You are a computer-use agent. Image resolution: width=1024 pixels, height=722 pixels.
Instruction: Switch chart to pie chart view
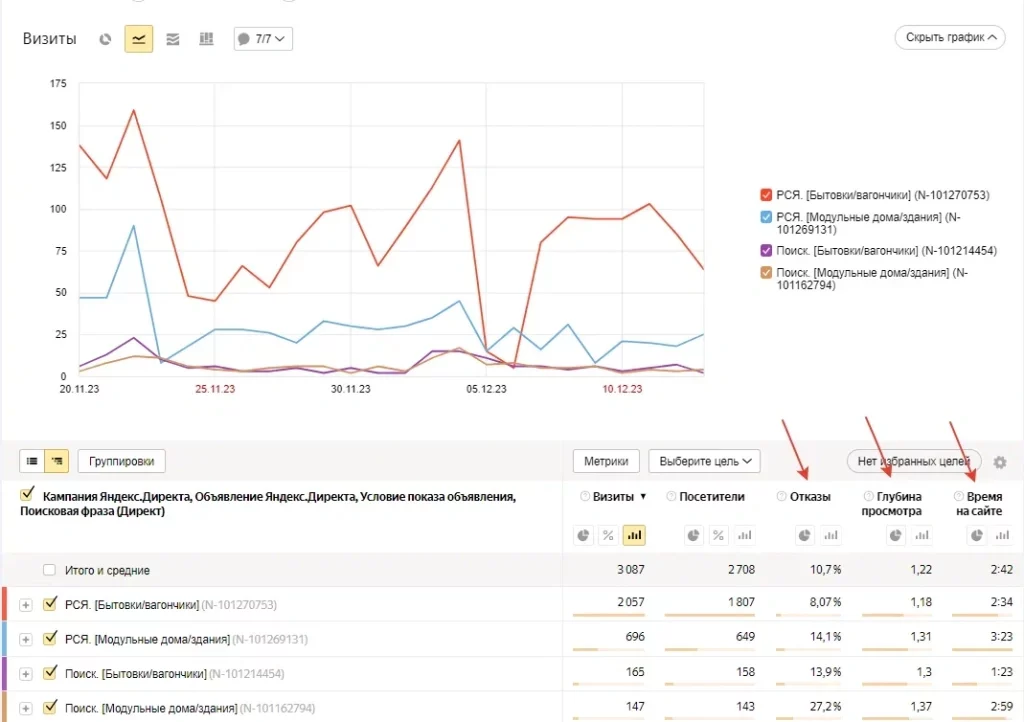tap(105, 39)
